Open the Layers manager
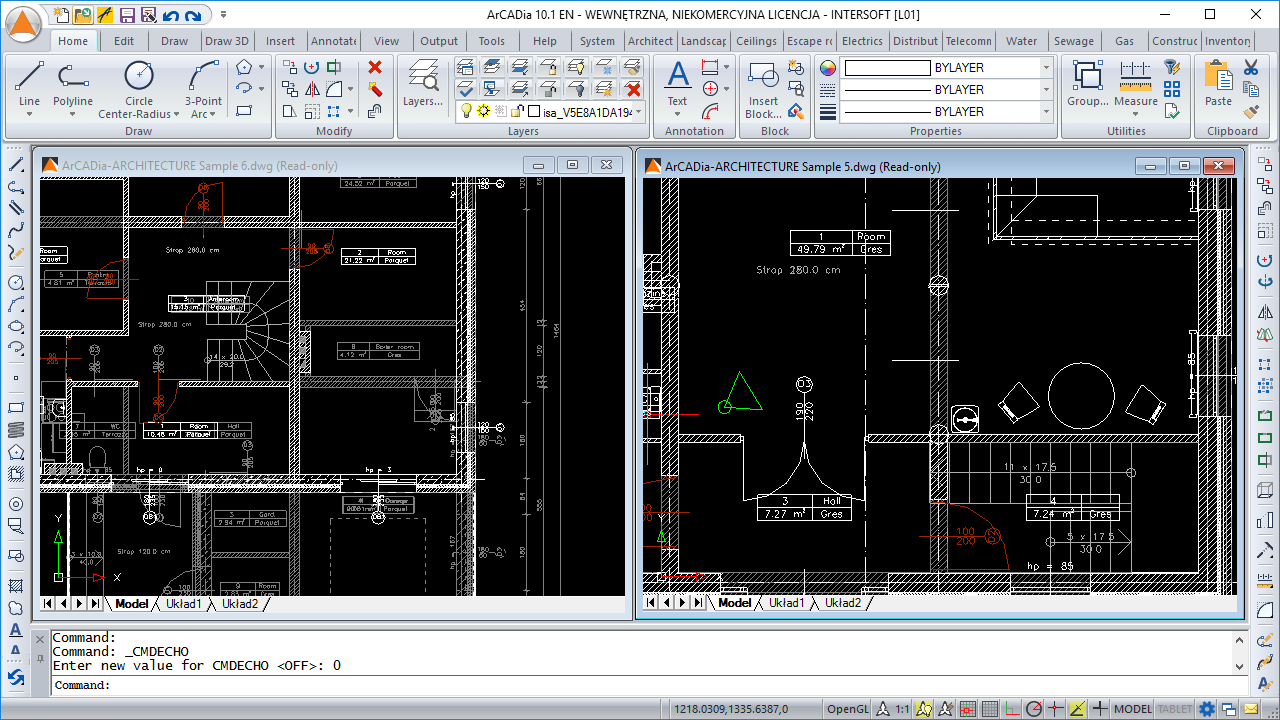The height and width of the screenshot is (720, 1280). click(422, 84)
